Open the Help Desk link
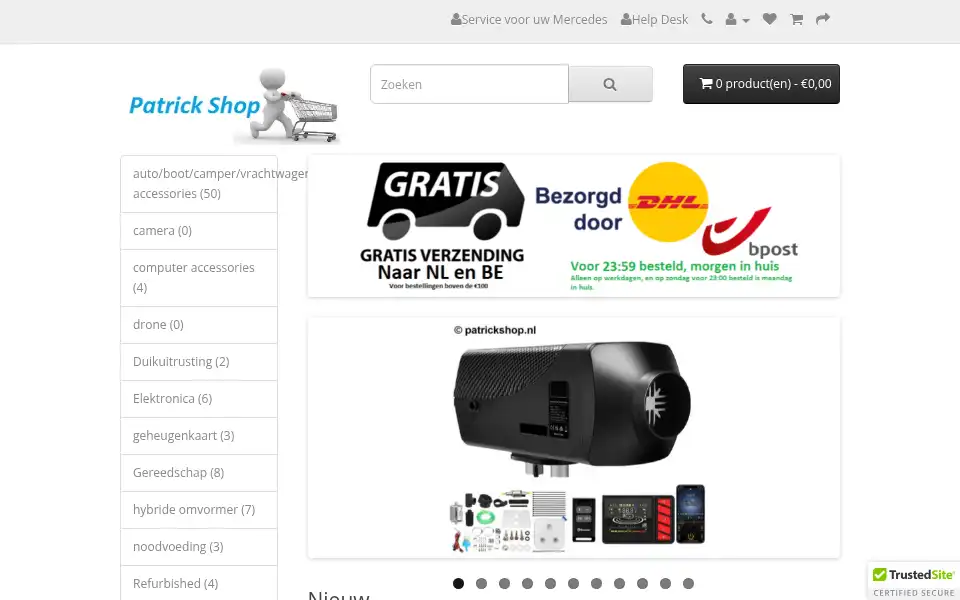Image resolution: width=960 pixels, height=600 pixels. 654,20
